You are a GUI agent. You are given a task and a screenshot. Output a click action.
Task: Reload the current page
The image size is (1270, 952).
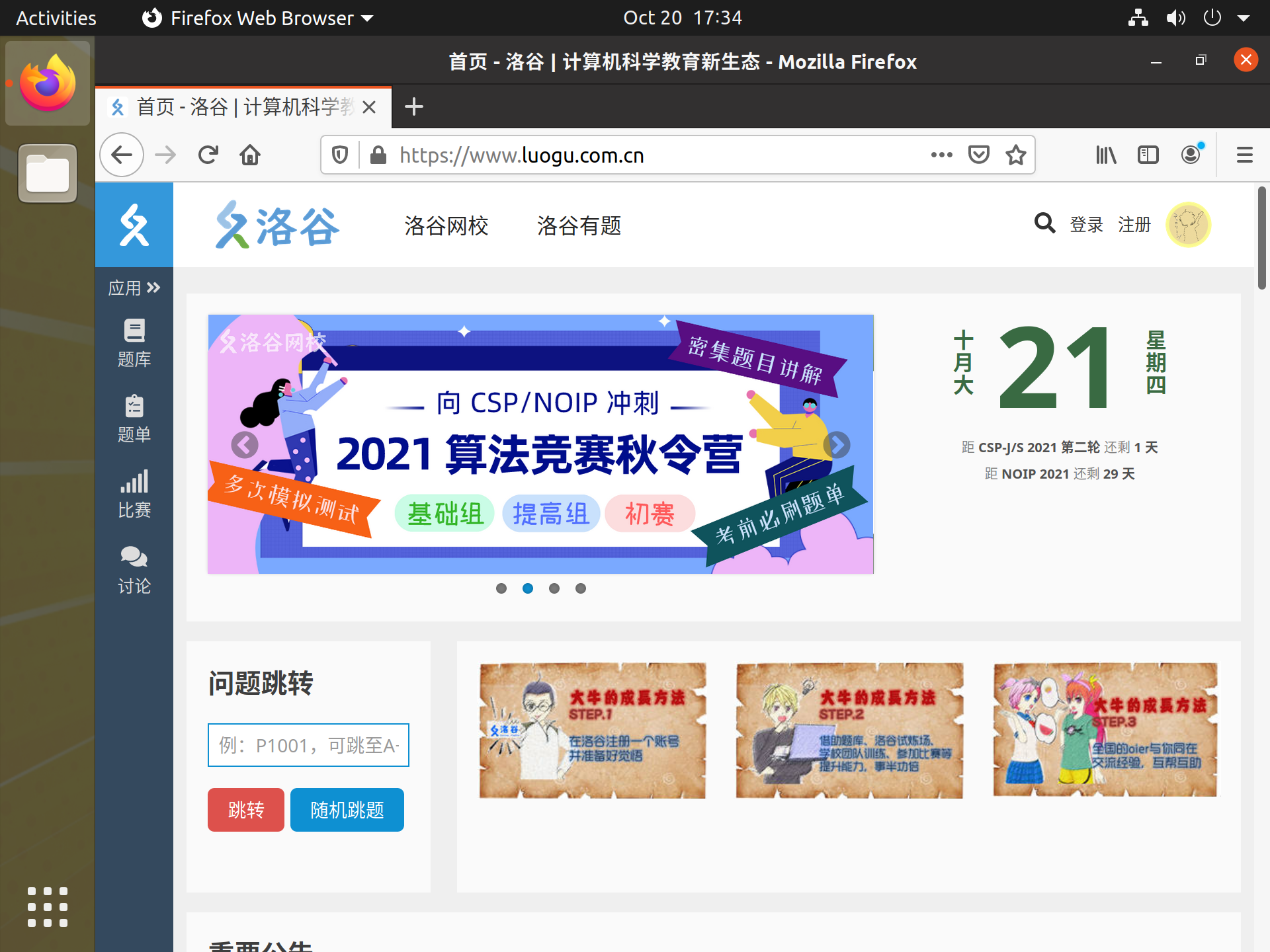coord(208,155)
